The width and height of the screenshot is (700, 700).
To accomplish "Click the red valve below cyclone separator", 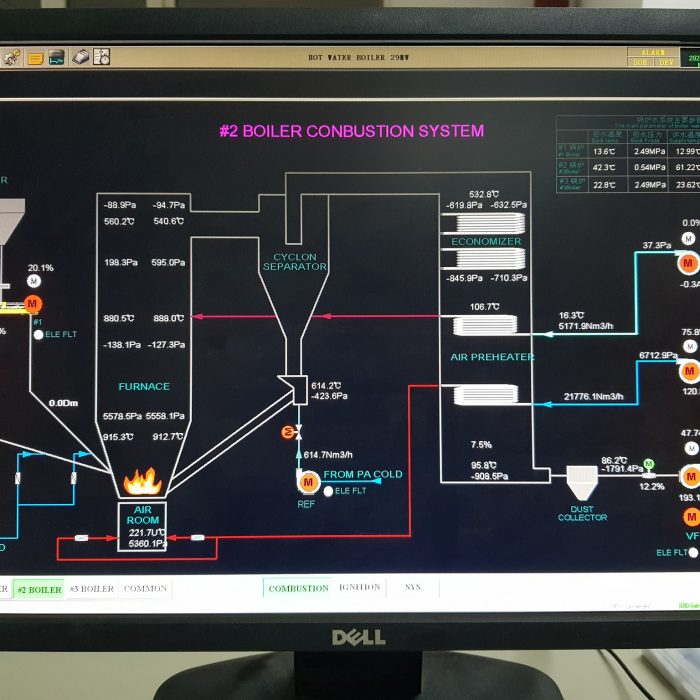I will (285, 430).
